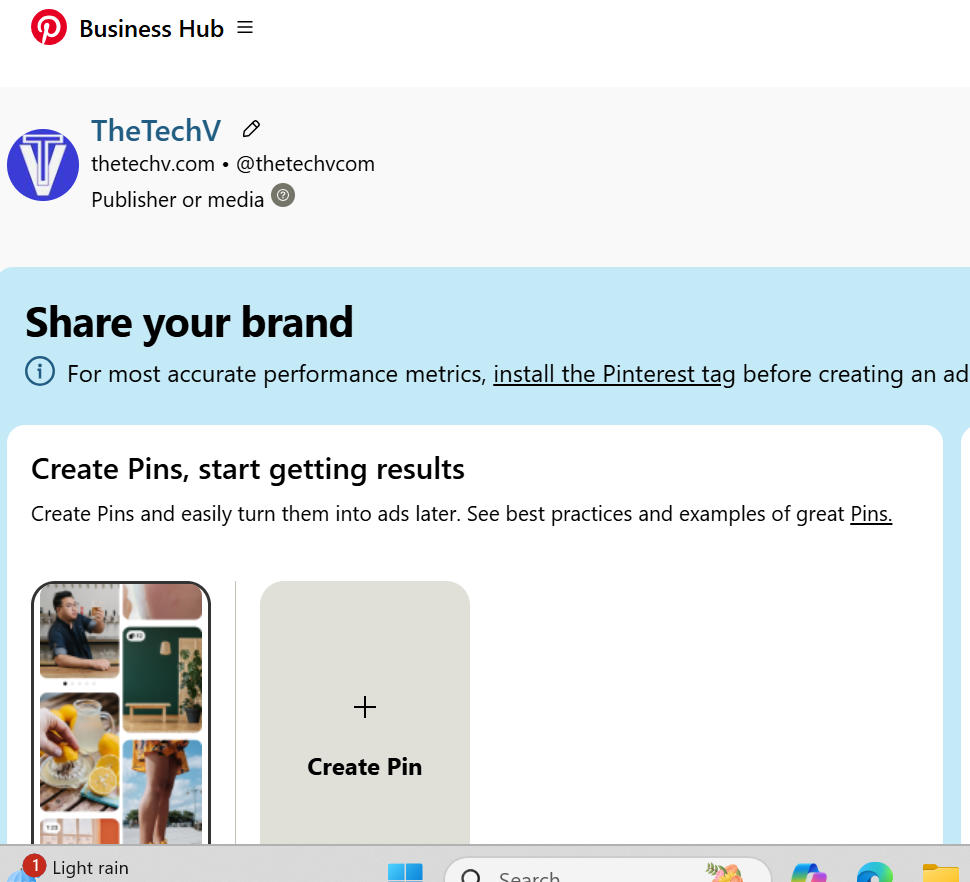Screen dimensions: 970x882
Task: Click the "thetechv.com" website text
Action: 153,164
